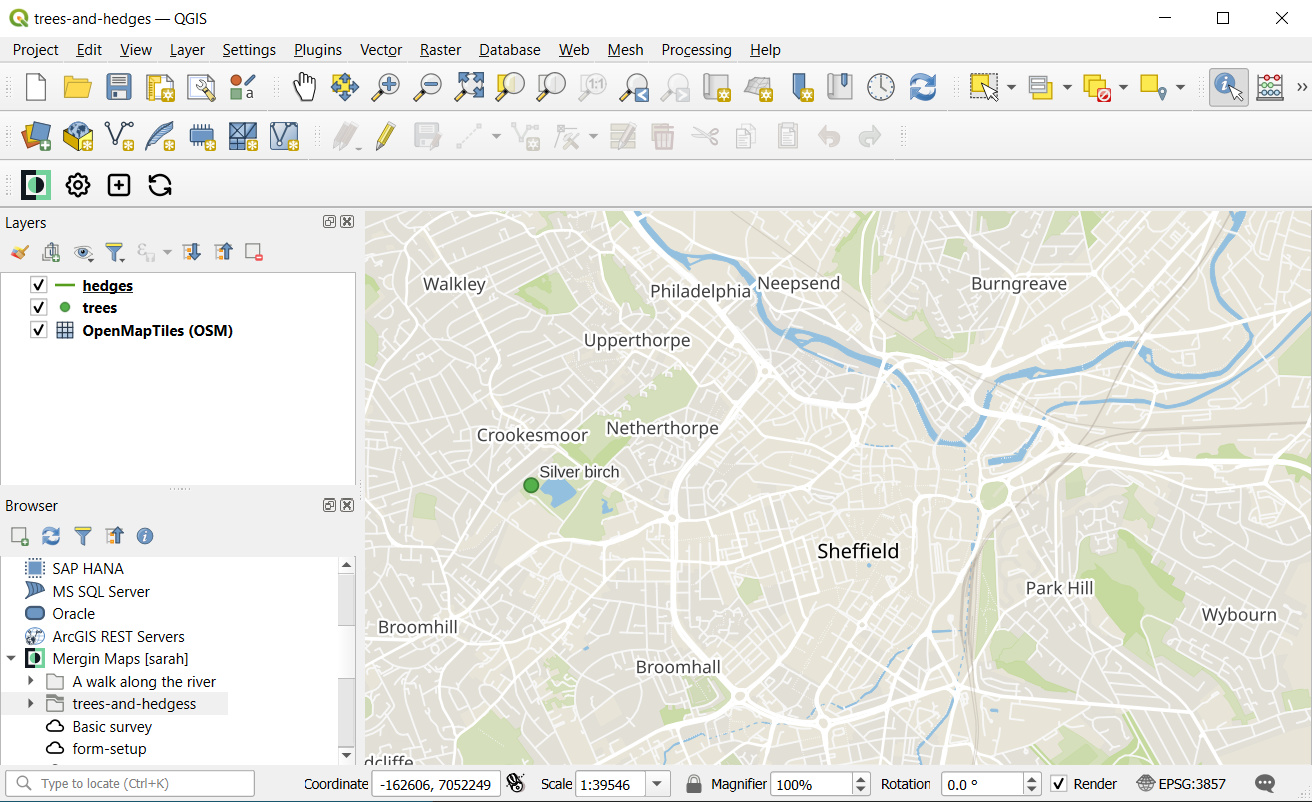Open the Scale dropdown arrow

[x=658, y=784]
